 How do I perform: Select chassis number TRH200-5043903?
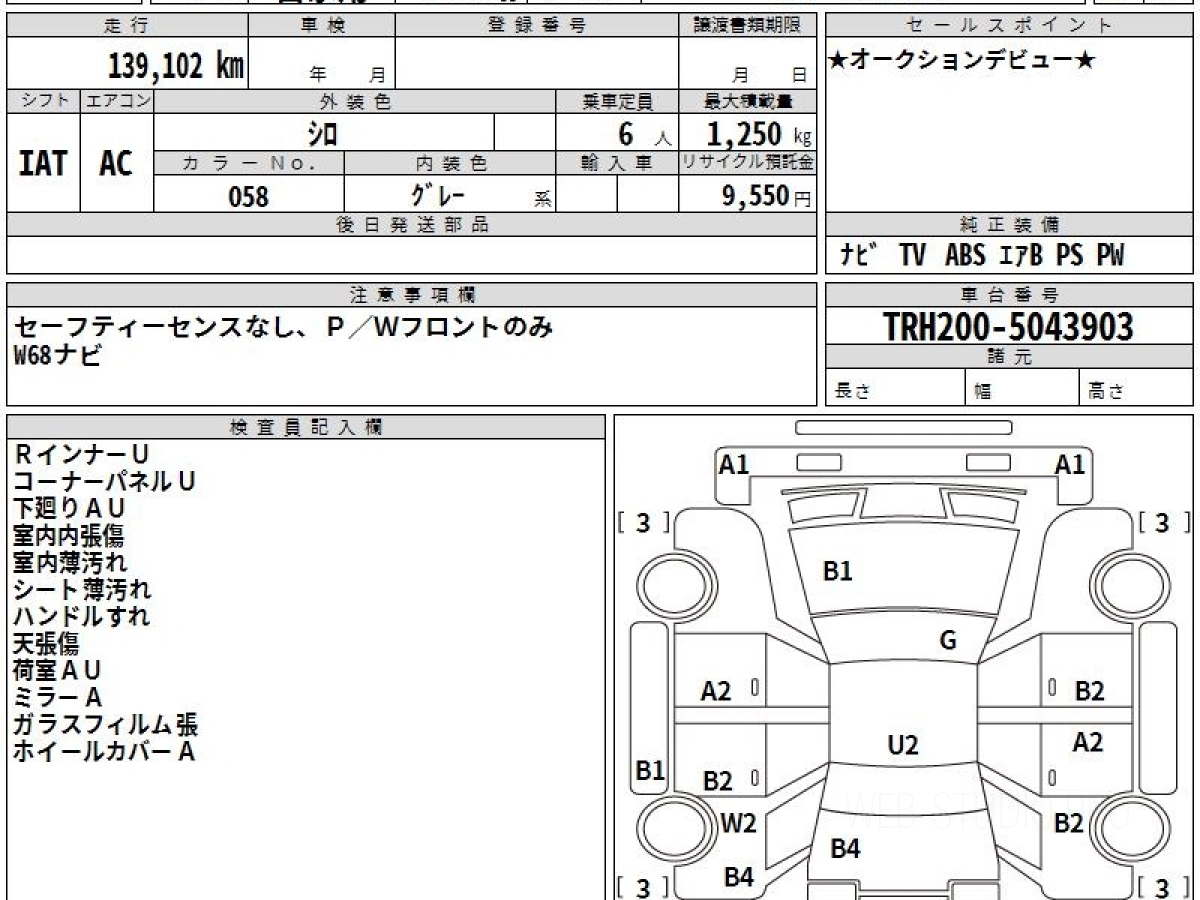(x=1008, y=326)
